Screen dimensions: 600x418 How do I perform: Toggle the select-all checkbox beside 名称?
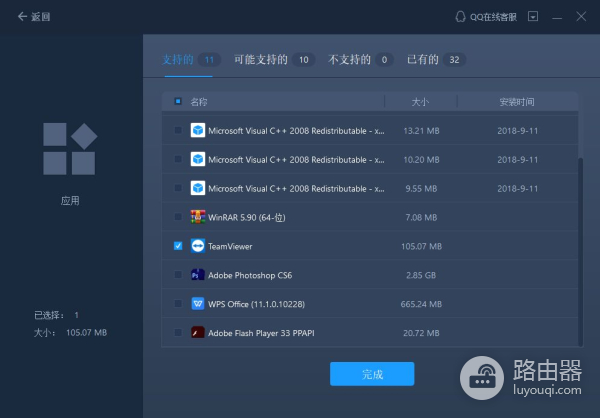[178, 102]
